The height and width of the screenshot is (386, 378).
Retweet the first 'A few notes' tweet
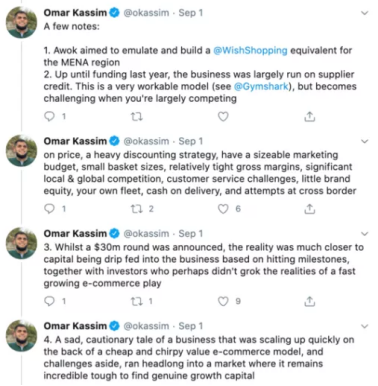(136, 117)
